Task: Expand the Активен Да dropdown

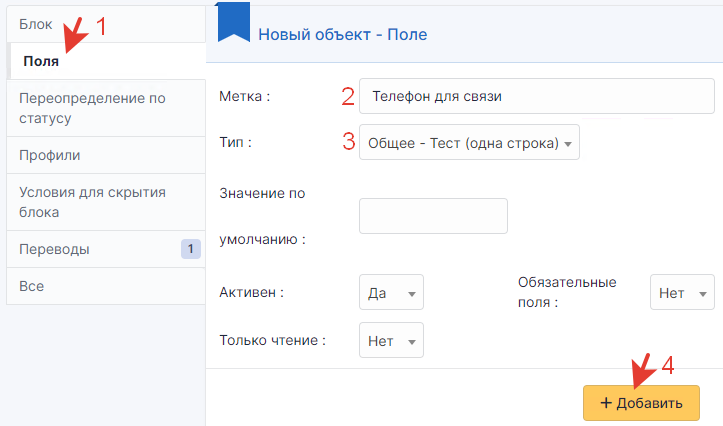Action: tap(391, 292)
